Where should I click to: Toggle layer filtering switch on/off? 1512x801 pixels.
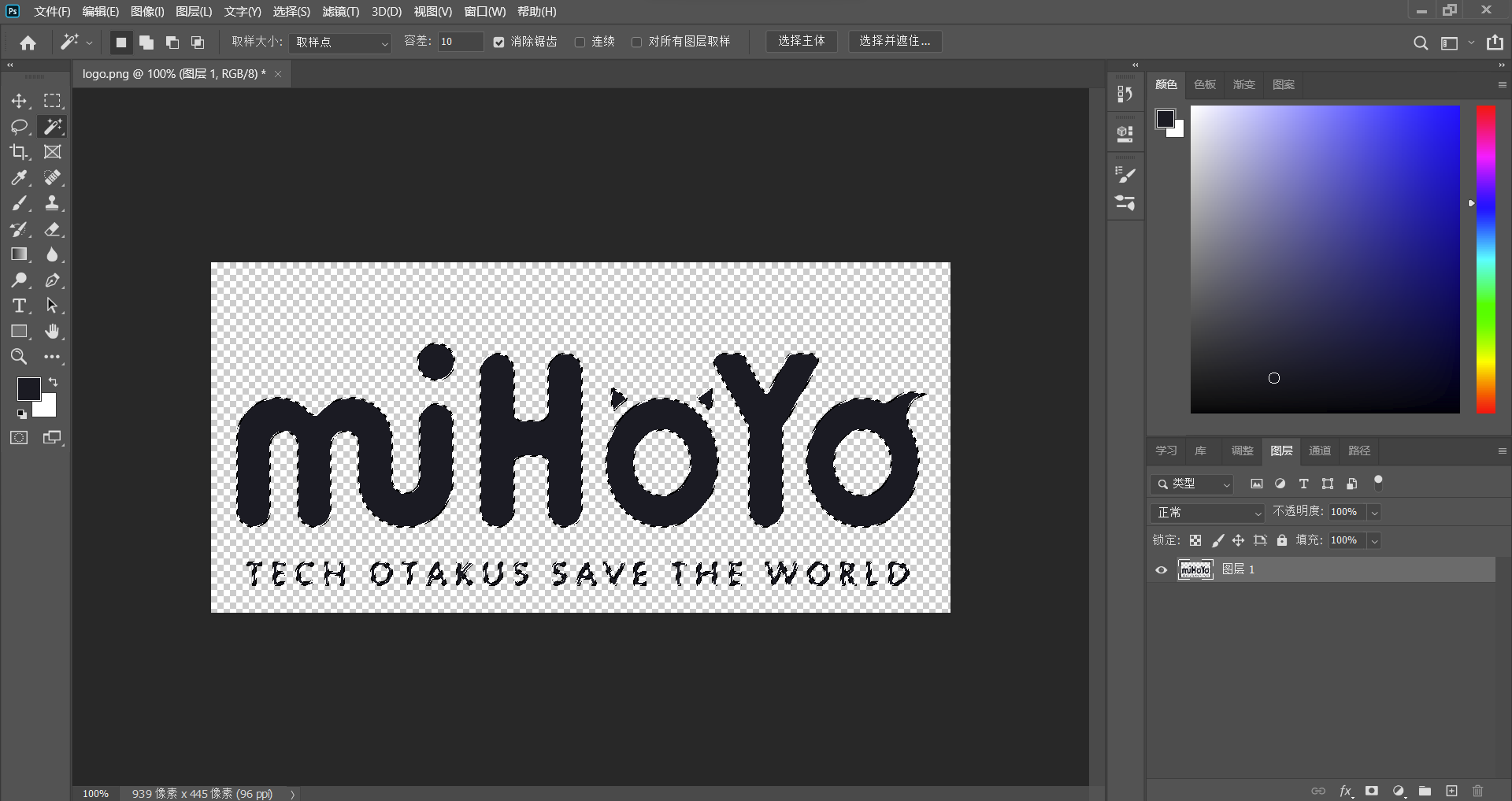pos(1378,483)
